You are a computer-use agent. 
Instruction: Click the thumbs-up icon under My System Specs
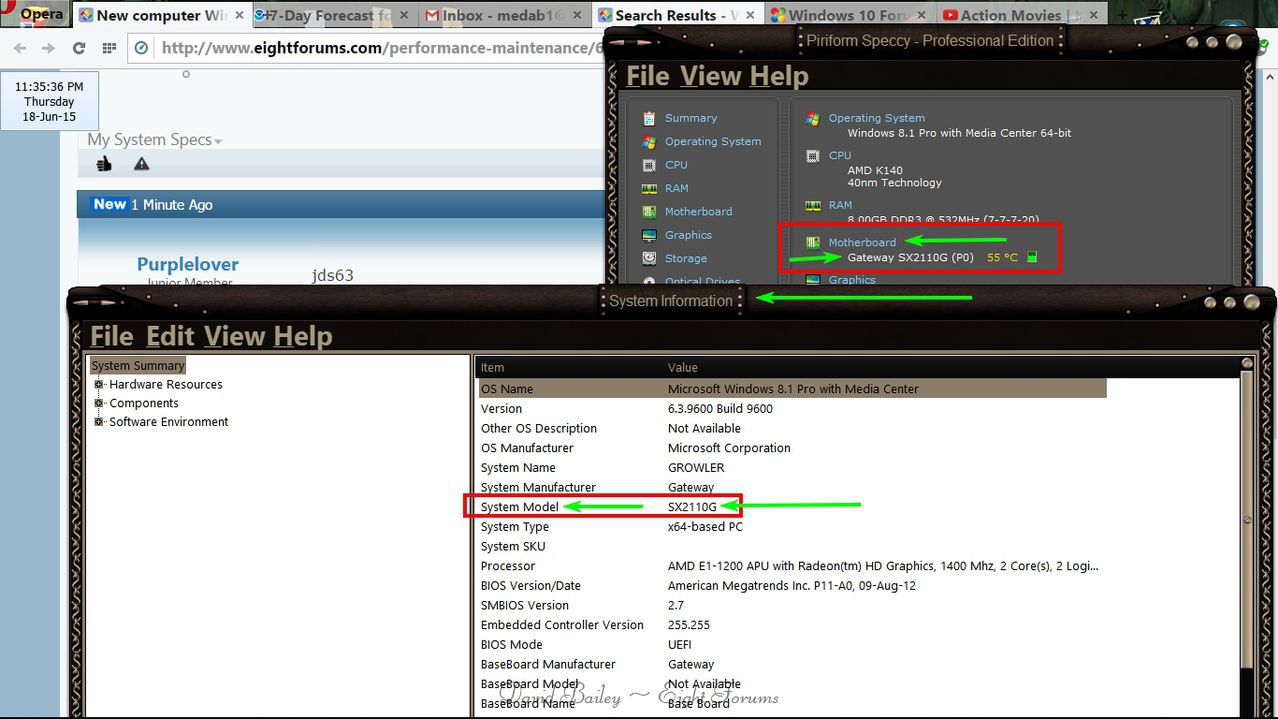[x=104, y=163]
